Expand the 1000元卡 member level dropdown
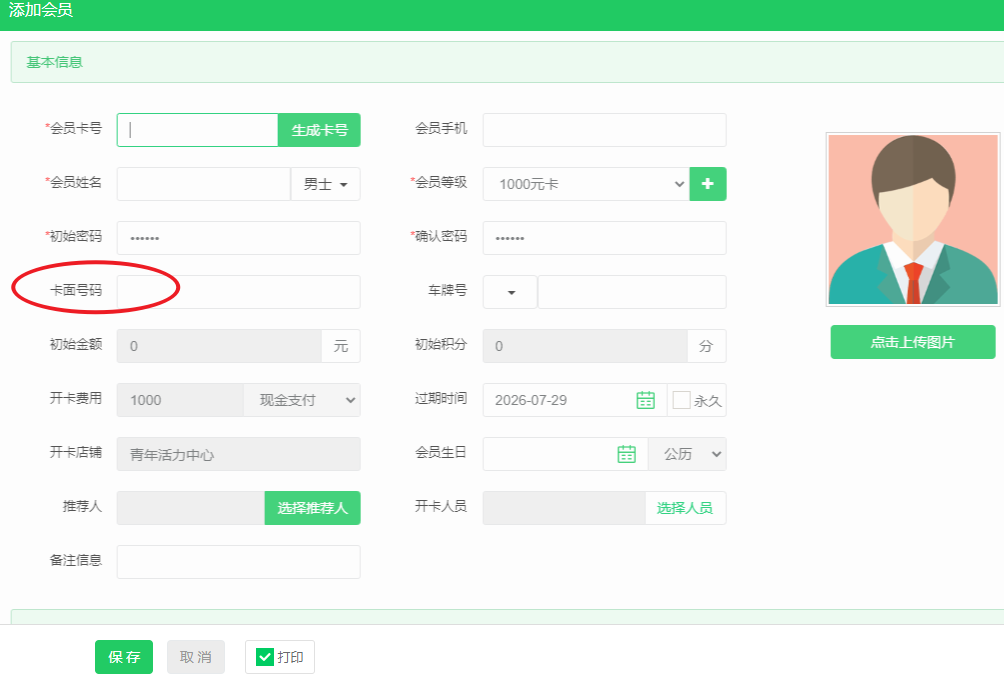Viewport: 1004px width, 675px height. point(586,184)
